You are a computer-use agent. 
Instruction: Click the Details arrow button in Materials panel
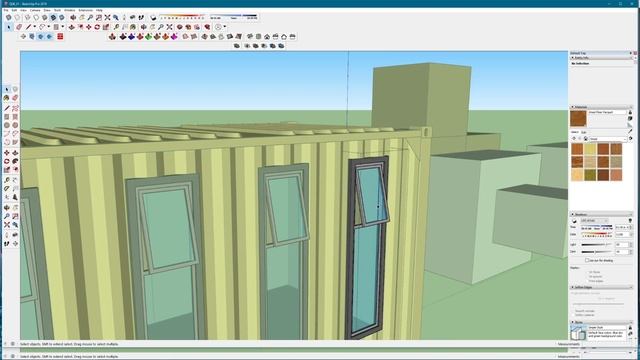click(x=630, y=139)
